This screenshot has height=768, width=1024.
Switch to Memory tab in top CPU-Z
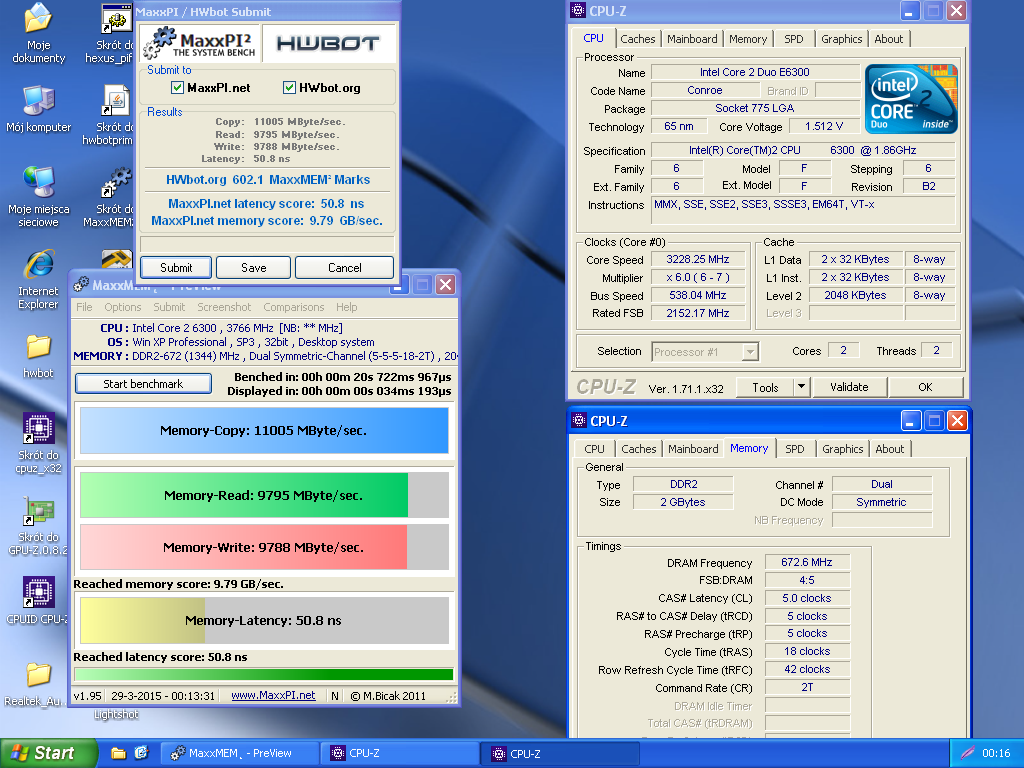tap(748, 39)
